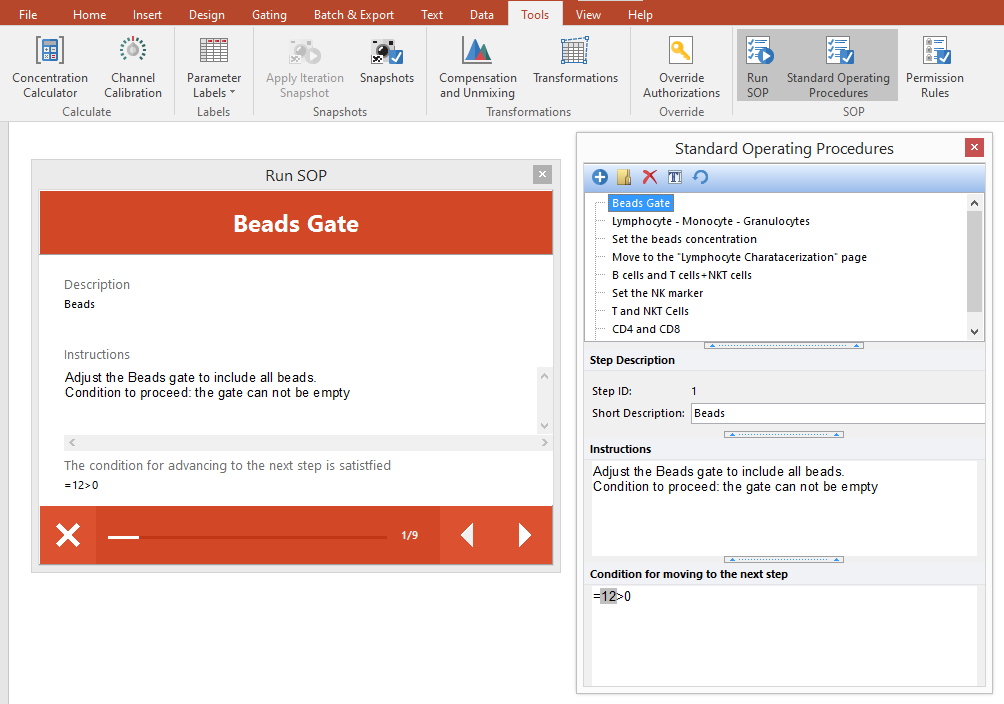Collapse the splitter above the Condition section
Viewport: 1004px width, 704px height.
click(x=784, y=559)
